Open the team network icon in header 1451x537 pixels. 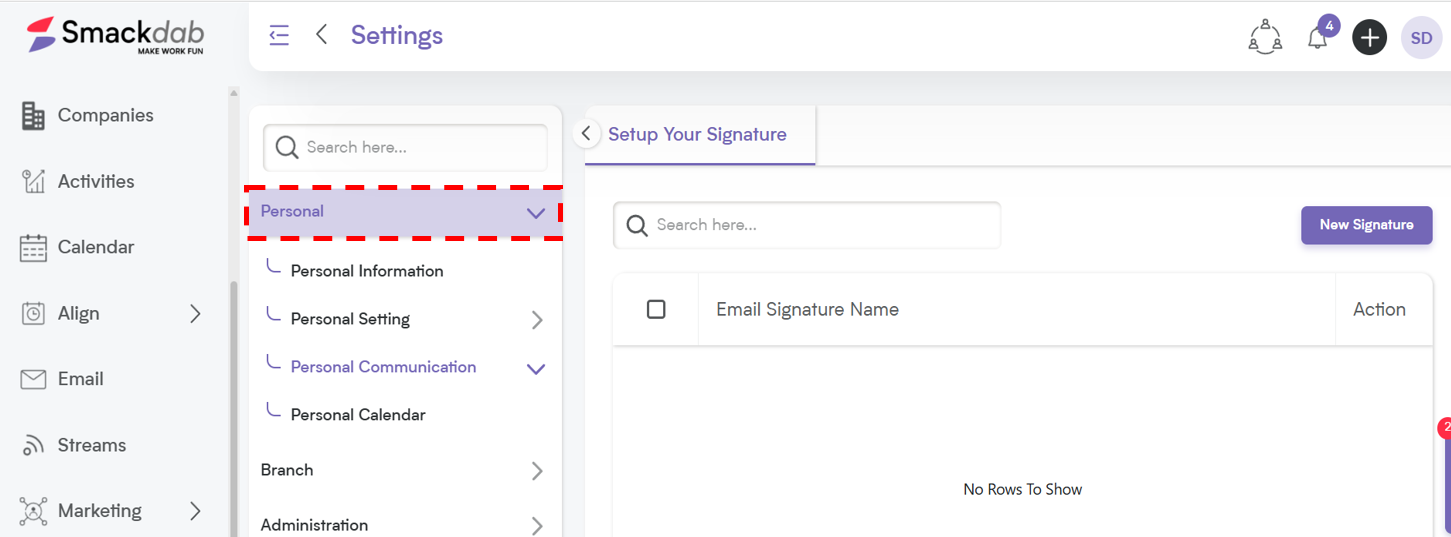(x=1265, y=37)
